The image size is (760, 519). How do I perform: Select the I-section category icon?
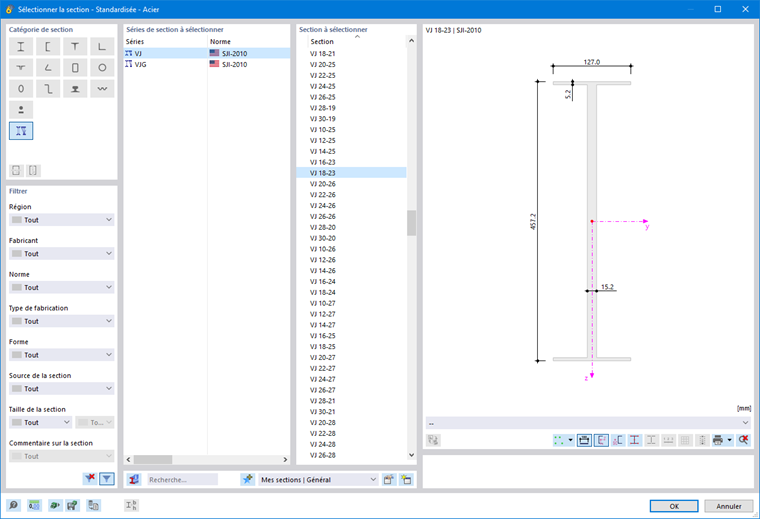(x=21, y=47)
